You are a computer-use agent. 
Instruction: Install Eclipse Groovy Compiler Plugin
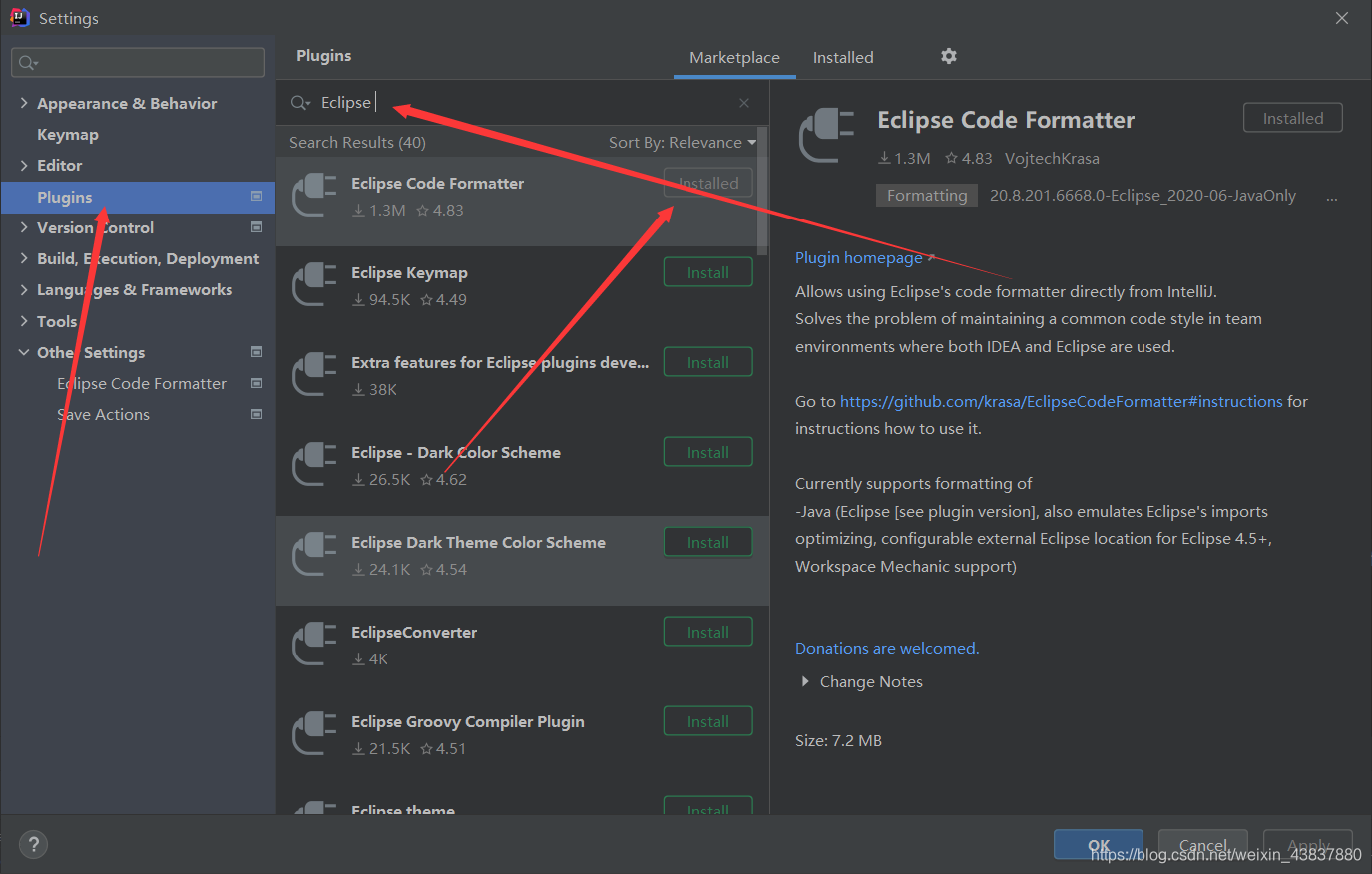(708, 721)
